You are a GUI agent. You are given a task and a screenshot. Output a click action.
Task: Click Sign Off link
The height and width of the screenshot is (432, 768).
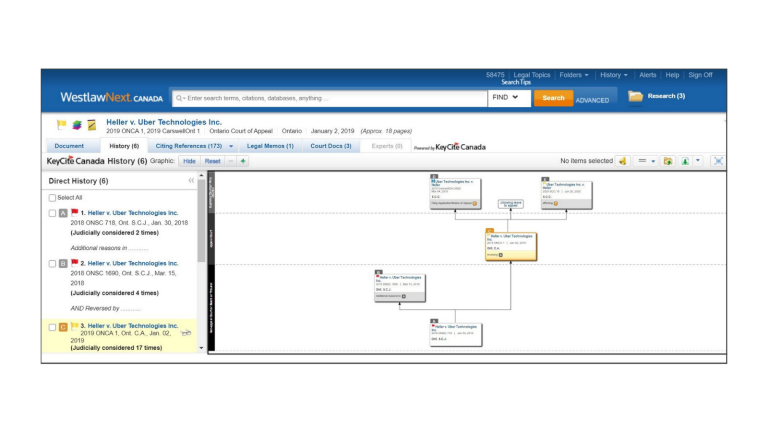[x=700, y=75]
